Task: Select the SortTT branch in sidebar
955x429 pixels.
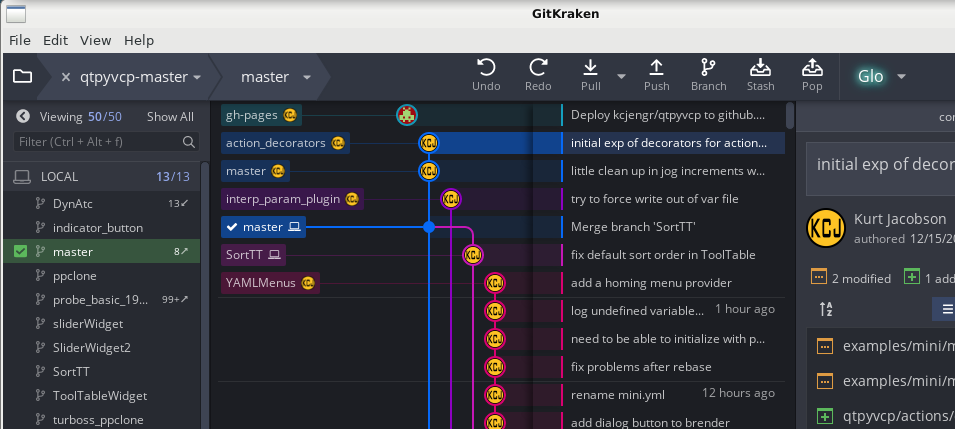Action: [x=102, y=371]
